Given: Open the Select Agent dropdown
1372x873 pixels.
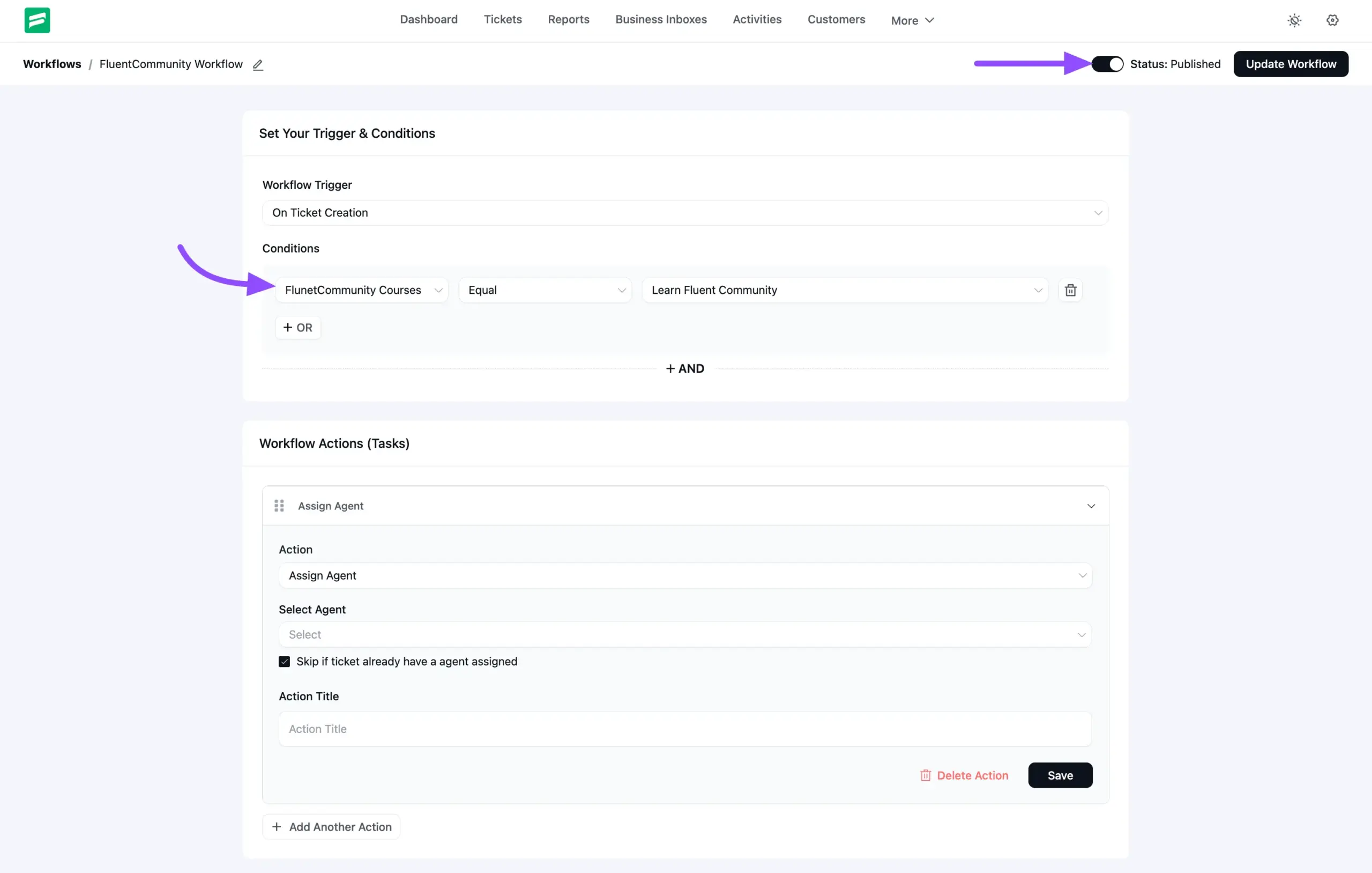Looking at the screenshot, I should point(685,635).
